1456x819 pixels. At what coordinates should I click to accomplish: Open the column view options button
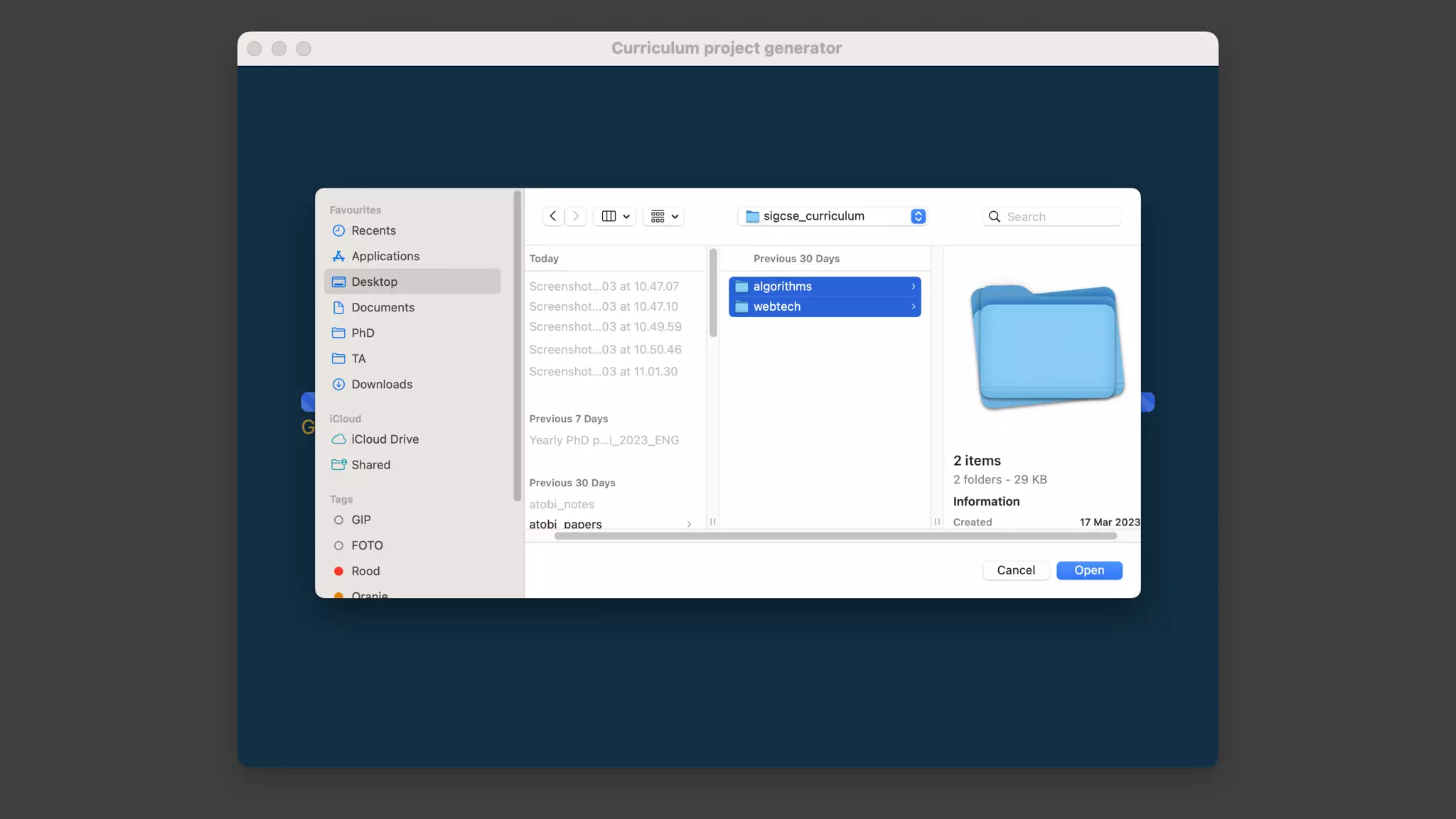615,216
